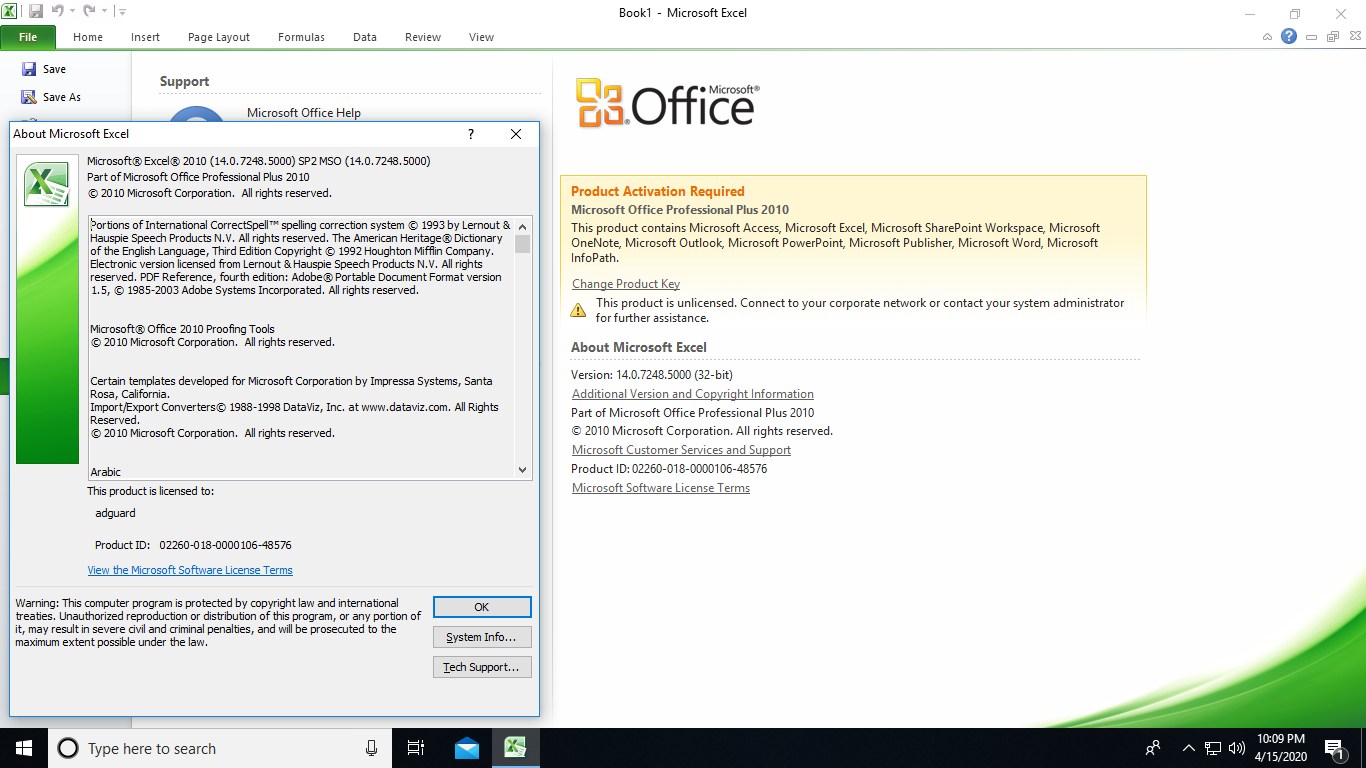Click scrollbar down arrow in credits box

pos(523,470)
